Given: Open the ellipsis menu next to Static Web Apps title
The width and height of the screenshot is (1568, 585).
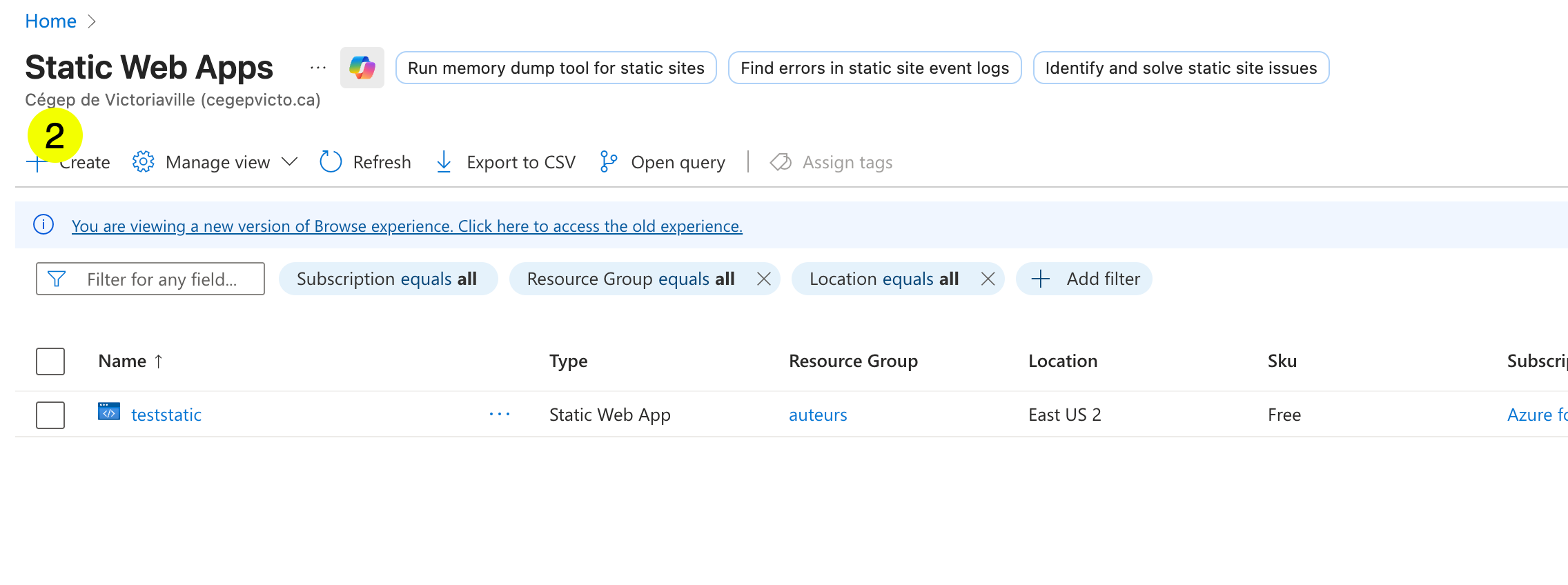Looking at the screenshot, I should [318, 68].
